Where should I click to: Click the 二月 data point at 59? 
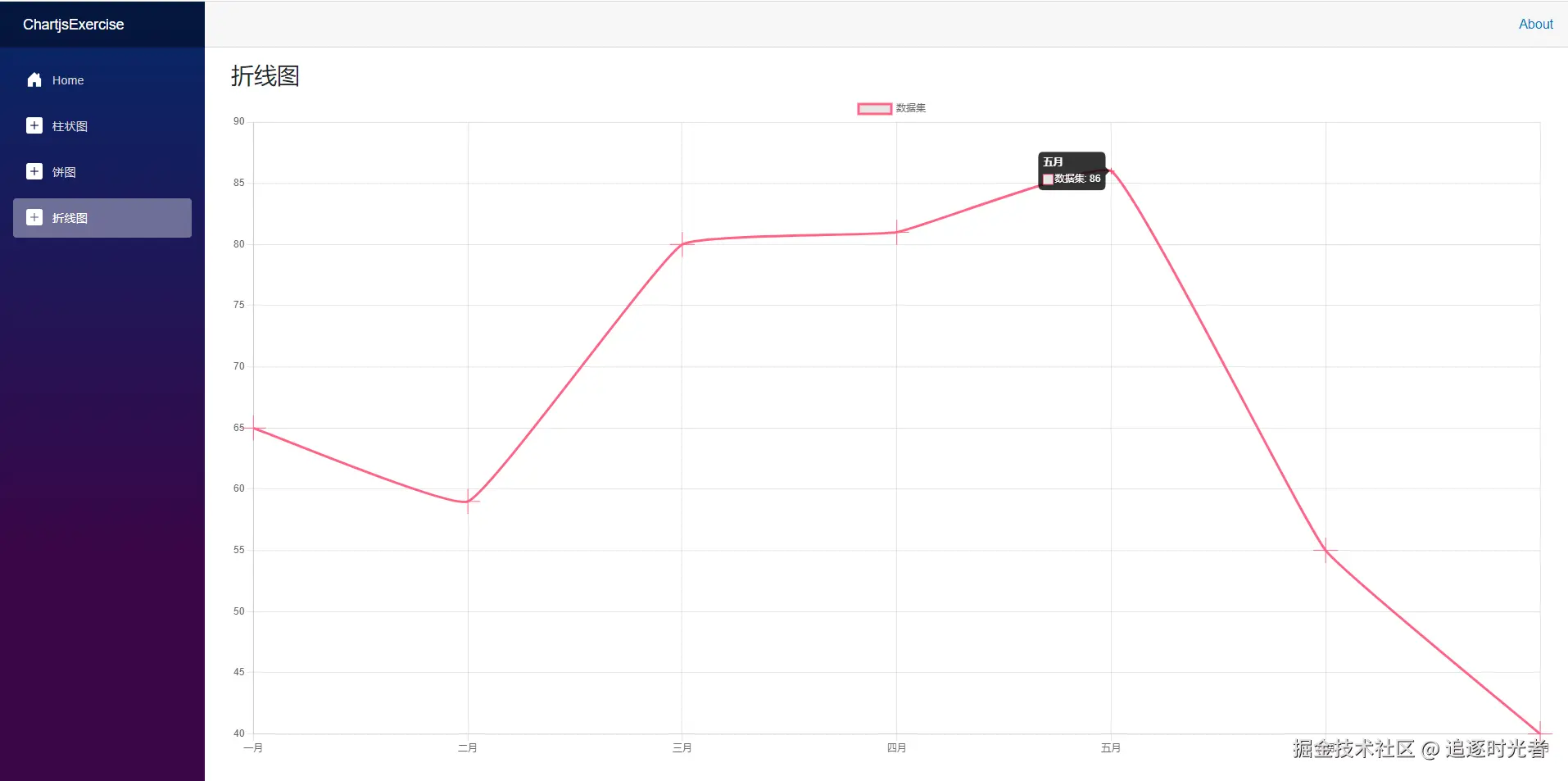click(x=468, y=501)
